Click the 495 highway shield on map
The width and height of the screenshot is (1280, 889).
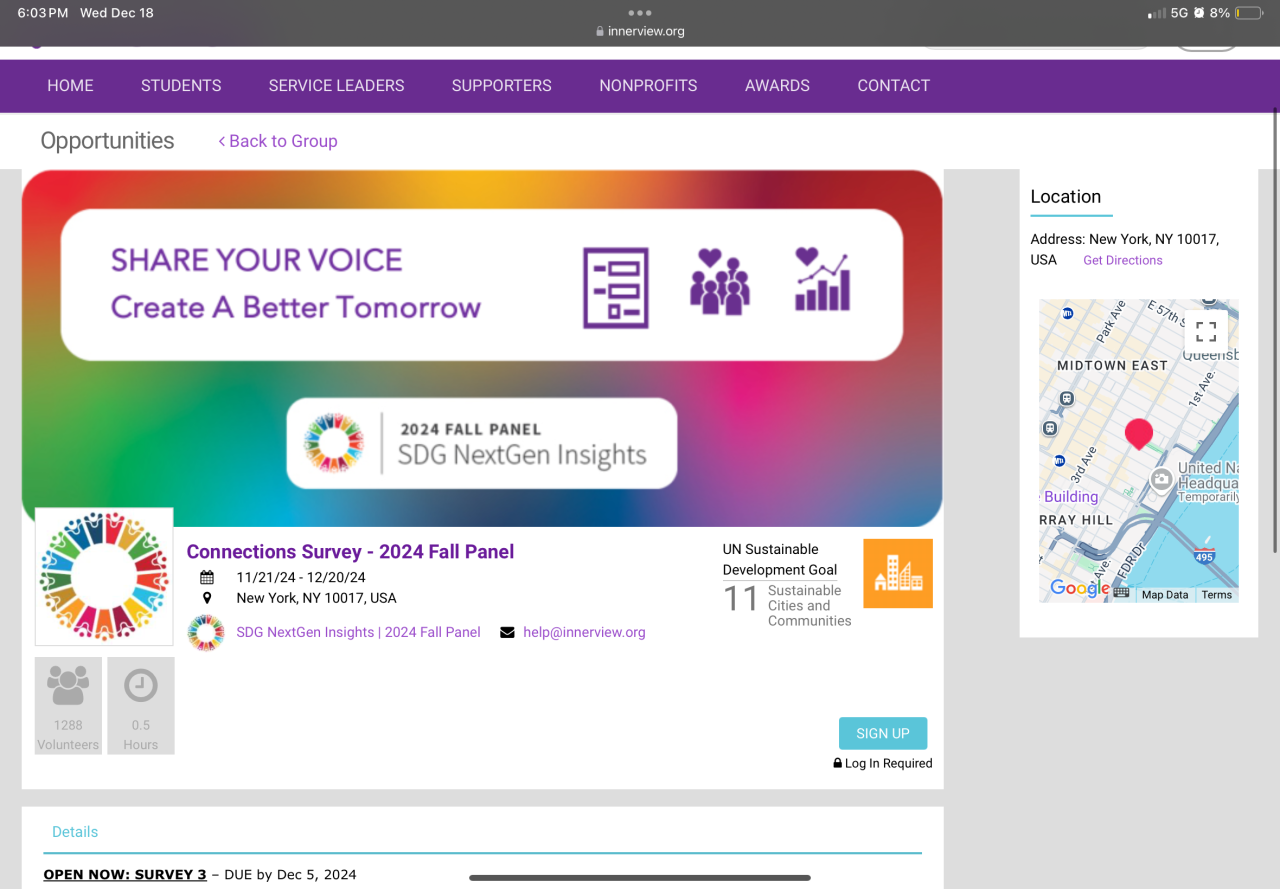[x=1204, y=556]
